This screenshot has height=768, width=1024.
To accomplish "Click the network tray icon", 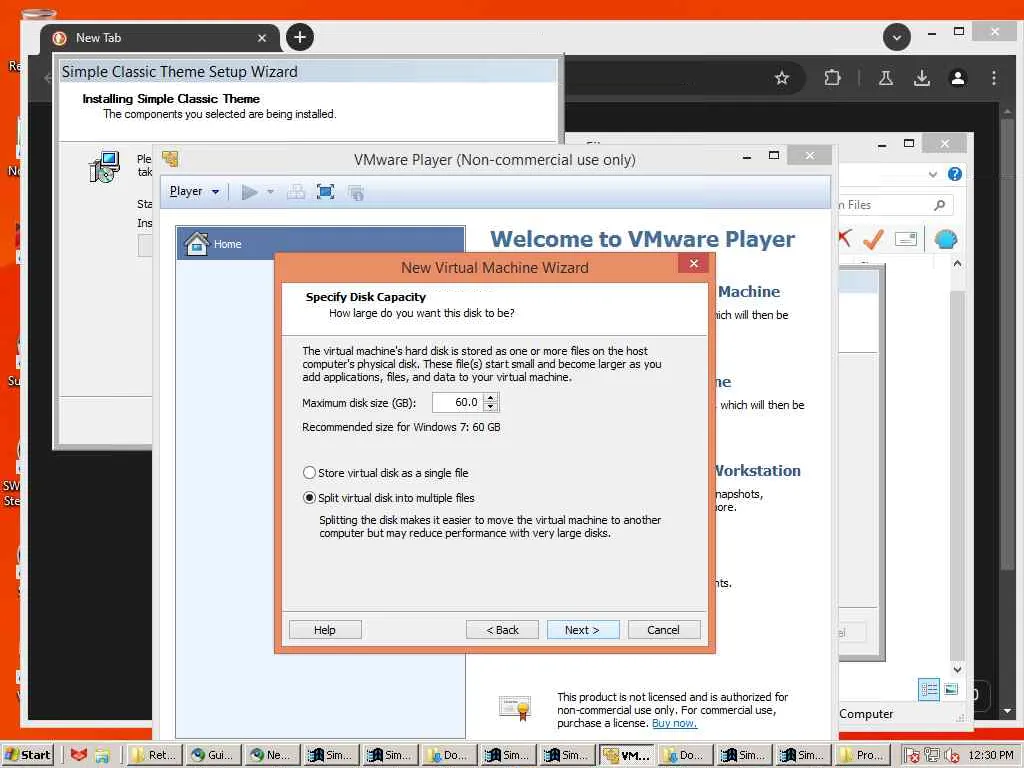I will click(932, 755).
